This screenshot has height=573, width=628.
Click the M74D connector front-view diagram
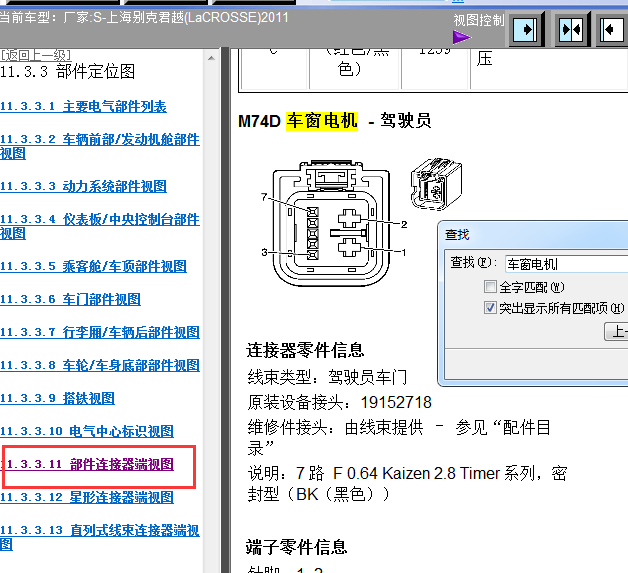[x=331, y=223]
